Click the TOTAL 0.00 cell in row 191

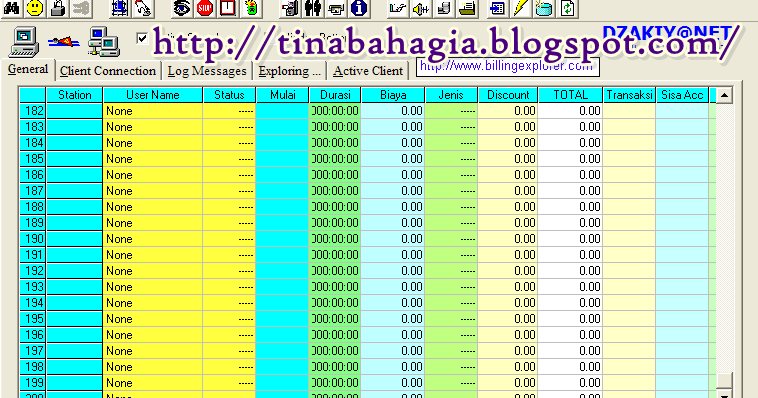pyautogui.click(x=570, y=255)
